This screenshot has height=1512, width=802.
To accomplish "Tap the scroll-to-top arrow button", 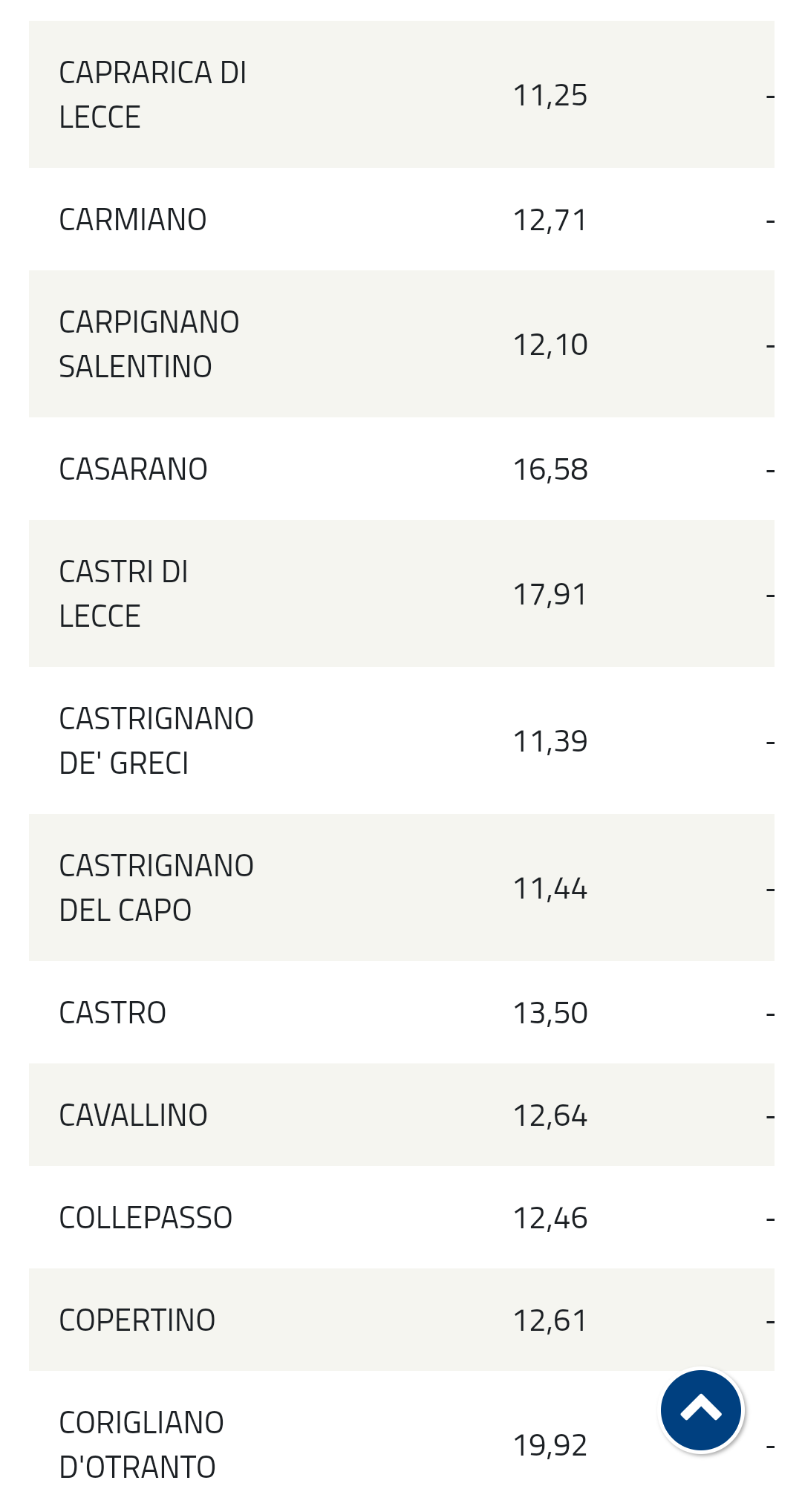I will point(701,1410).
